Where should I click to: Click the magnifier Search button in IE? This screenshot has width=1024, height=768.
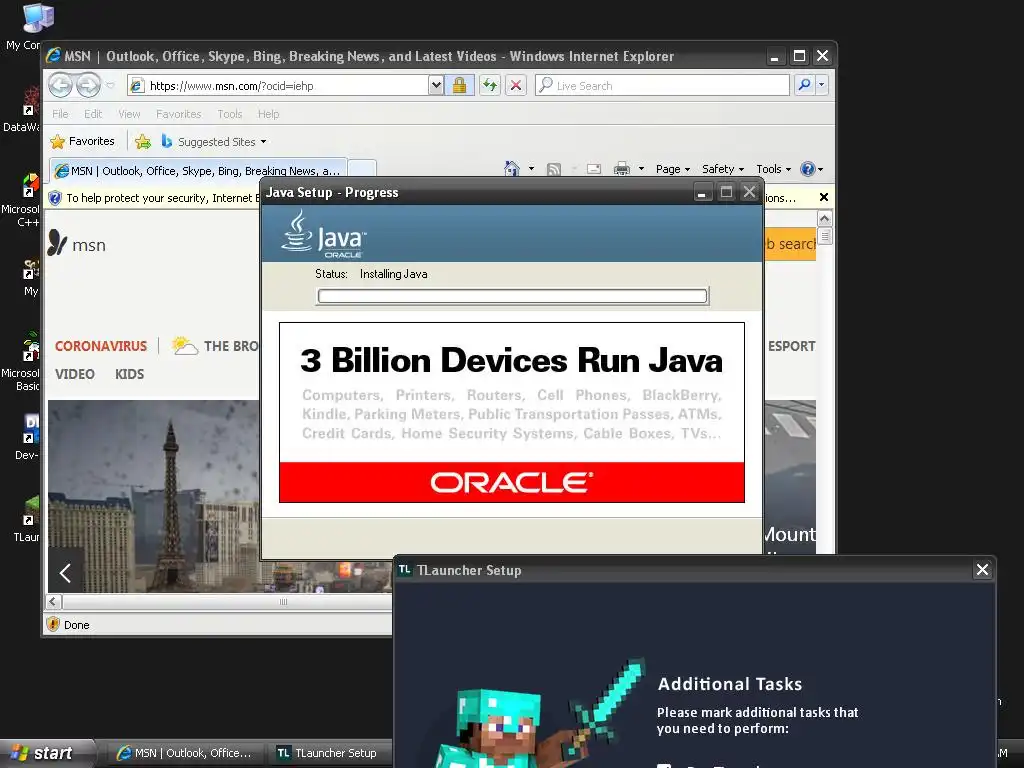coord(805,85)
